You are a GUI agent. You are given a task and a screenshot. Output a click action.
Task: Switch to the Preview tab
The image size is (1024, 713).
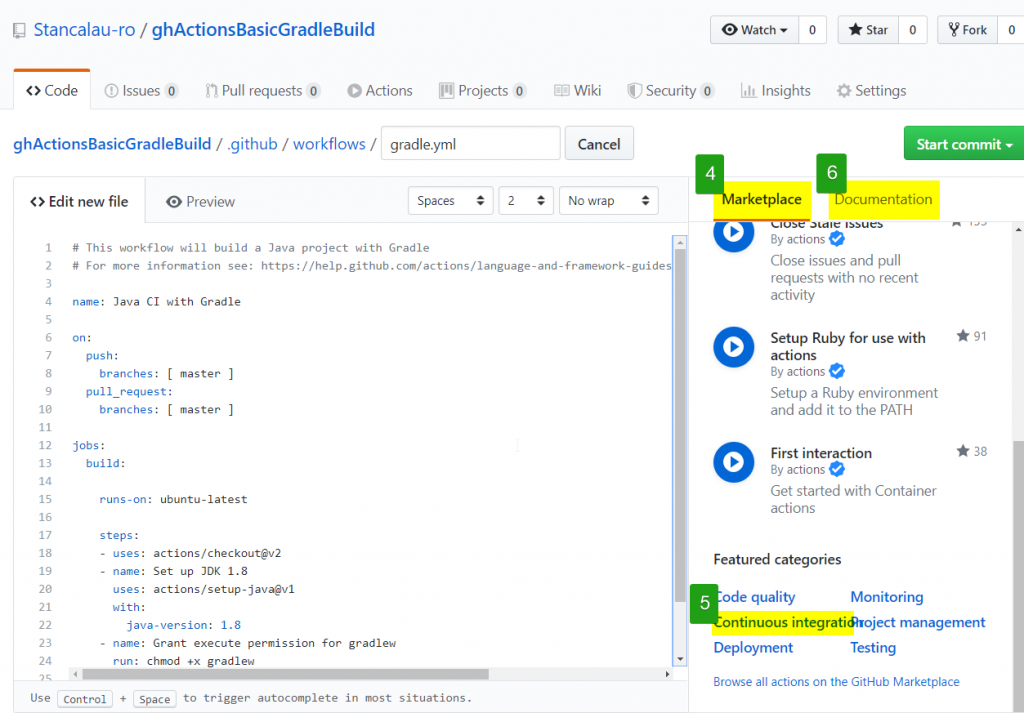pos(200,200)
